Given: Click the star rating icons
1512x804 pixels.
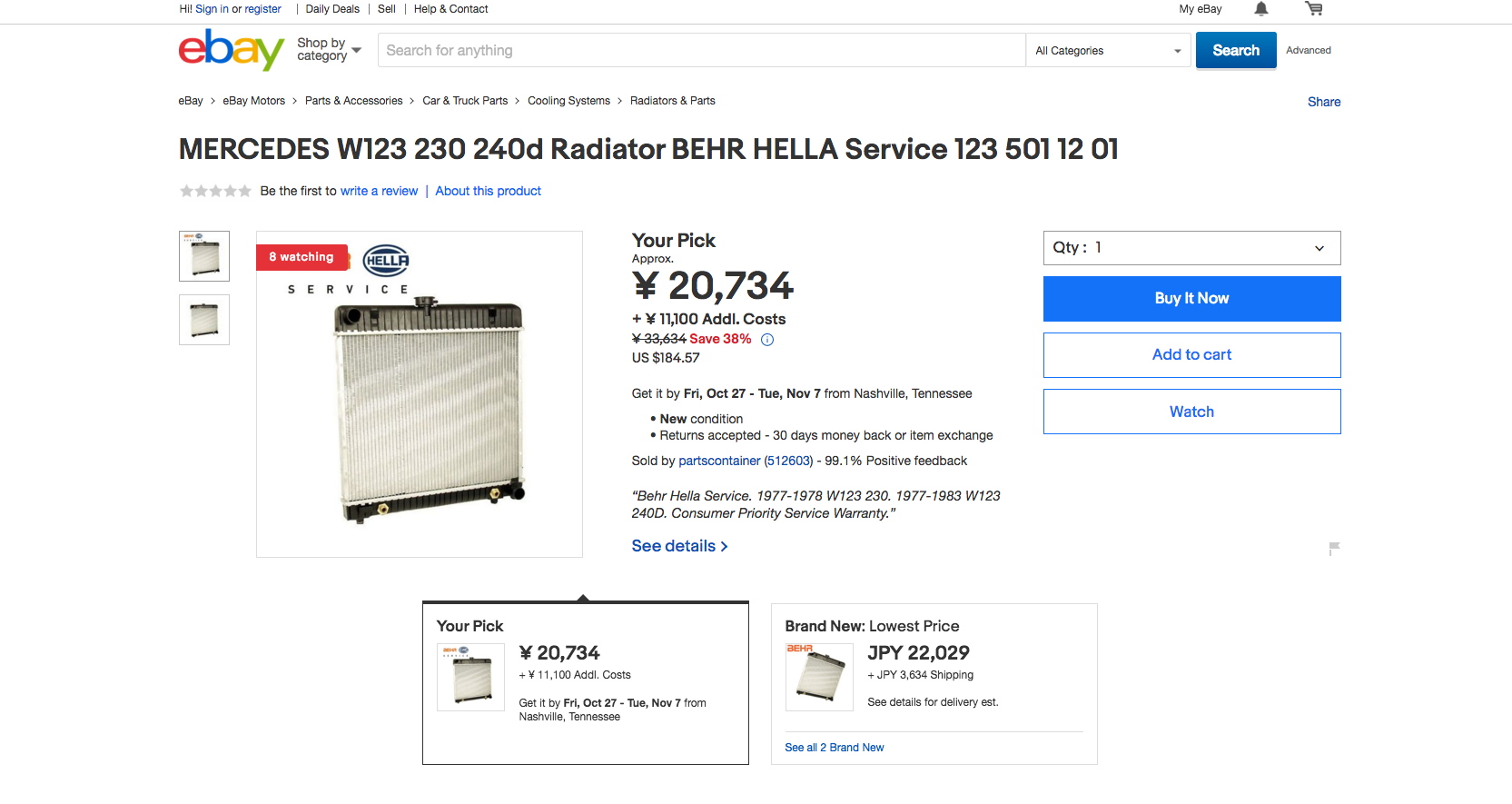Looking at the screenshot, I should [215, 191].
